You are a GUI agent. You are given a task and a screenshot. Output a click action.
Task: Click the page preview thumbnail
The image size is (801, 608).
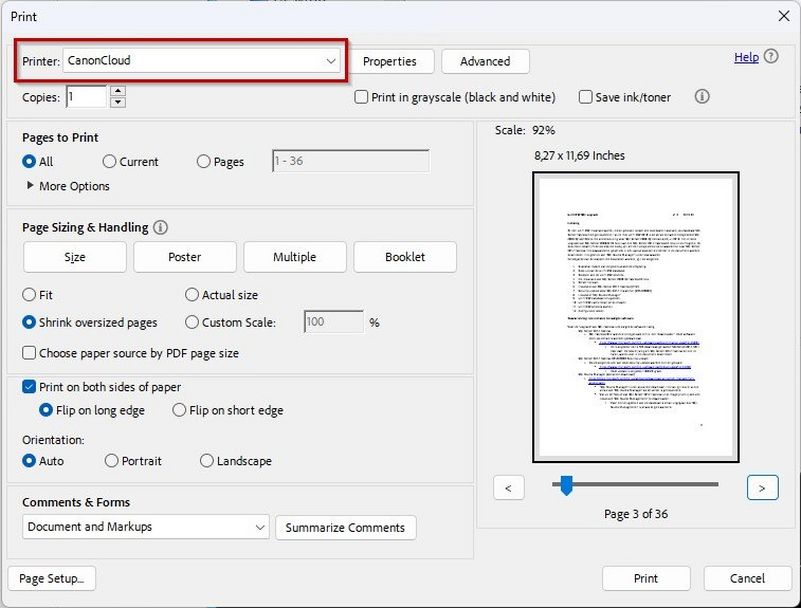coord(636,317)
